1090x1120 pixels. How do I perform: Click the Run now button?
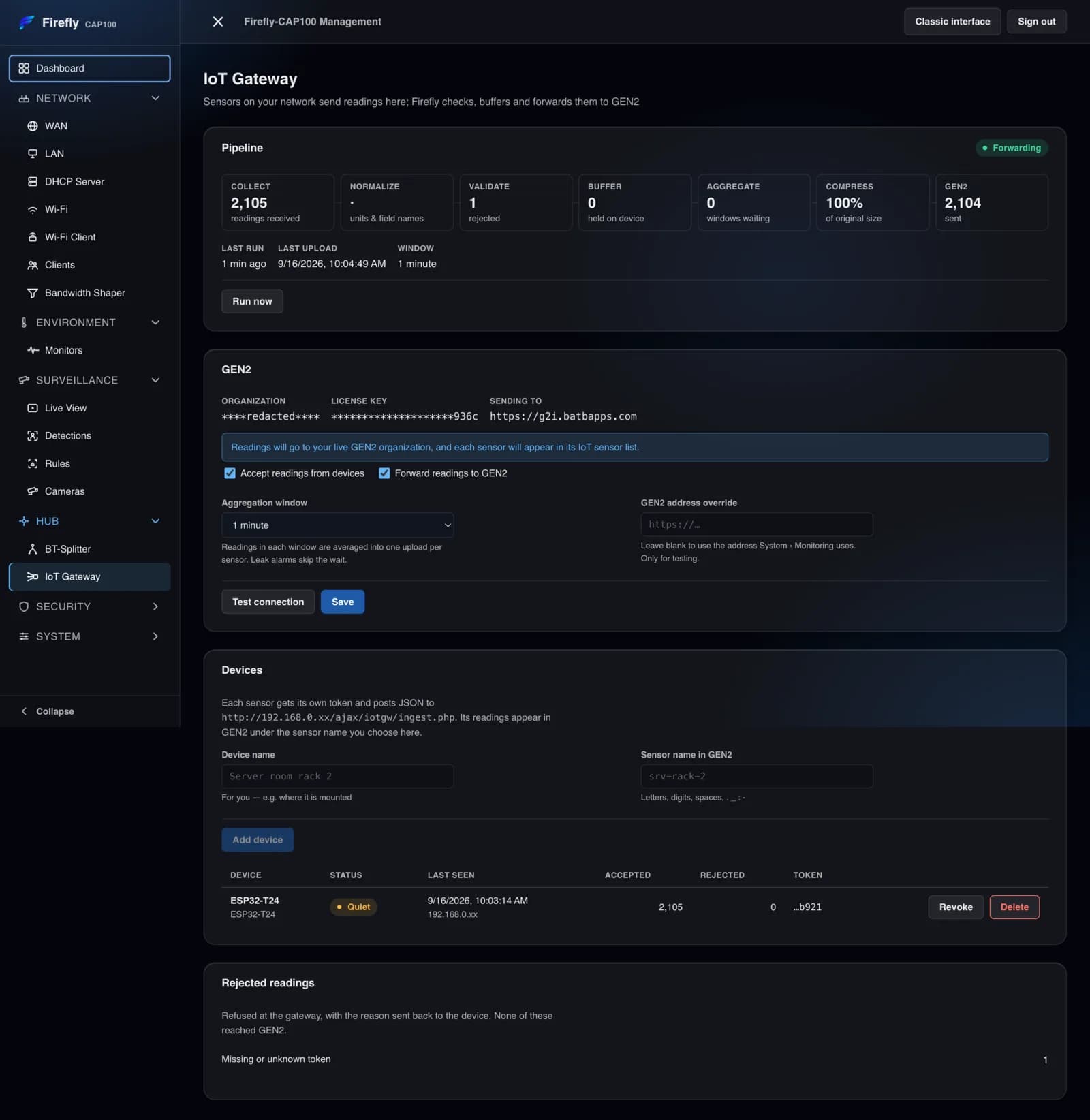pyautogui.click(x=252, y=301)
